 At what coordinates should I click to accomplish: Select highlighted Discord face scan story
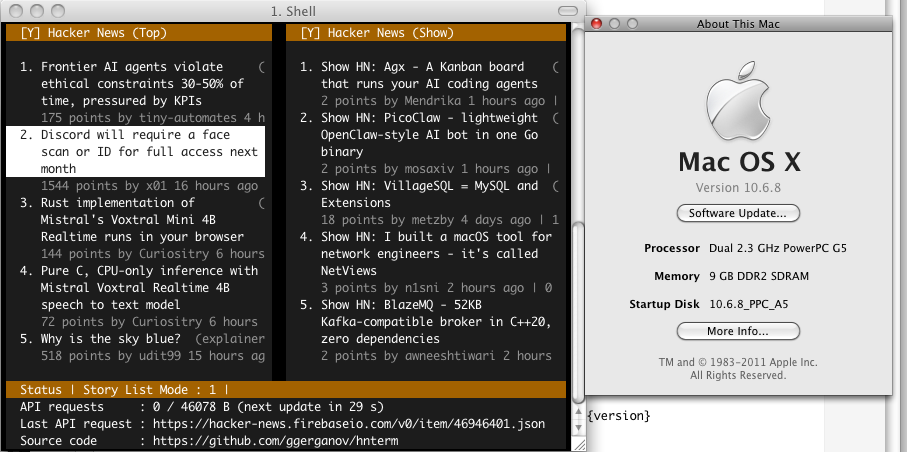pos(135,152)
